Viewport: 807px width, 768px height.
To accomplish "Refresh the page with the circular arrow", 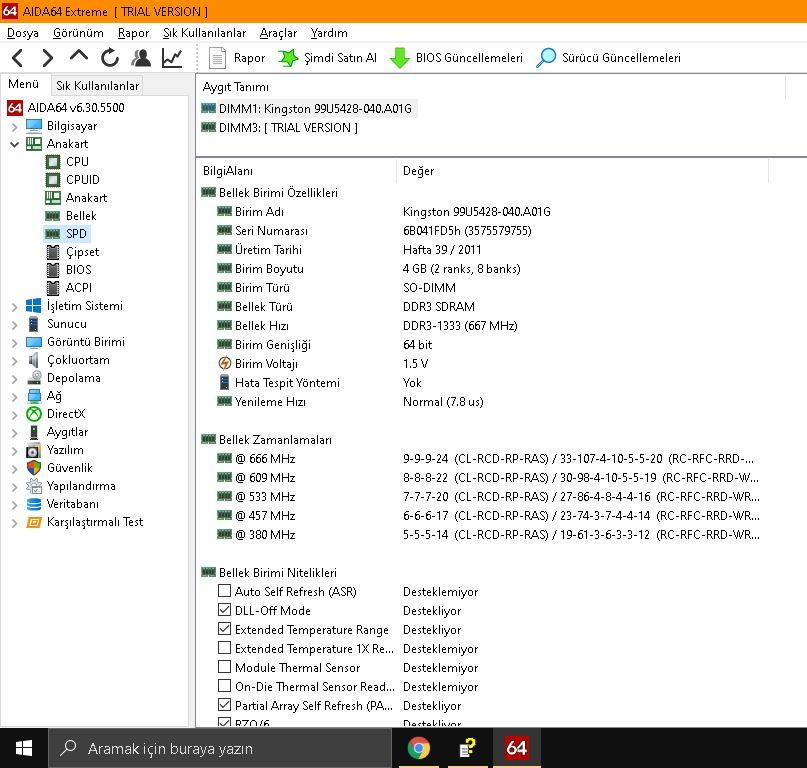I will coord(110,58).
